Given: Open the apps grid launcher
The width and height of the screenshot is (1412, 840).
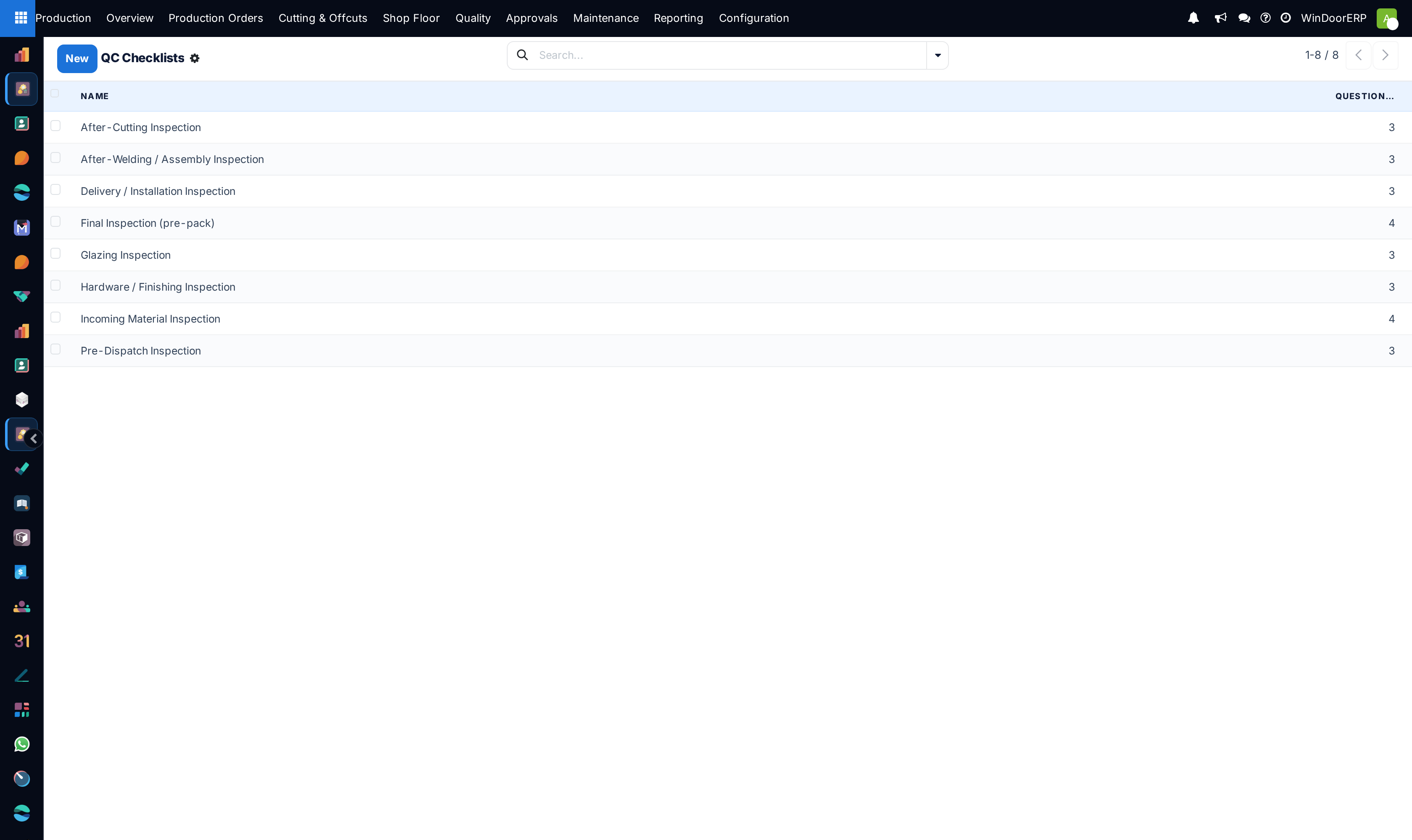Looking at the screenshot, I should coord(21,18).
